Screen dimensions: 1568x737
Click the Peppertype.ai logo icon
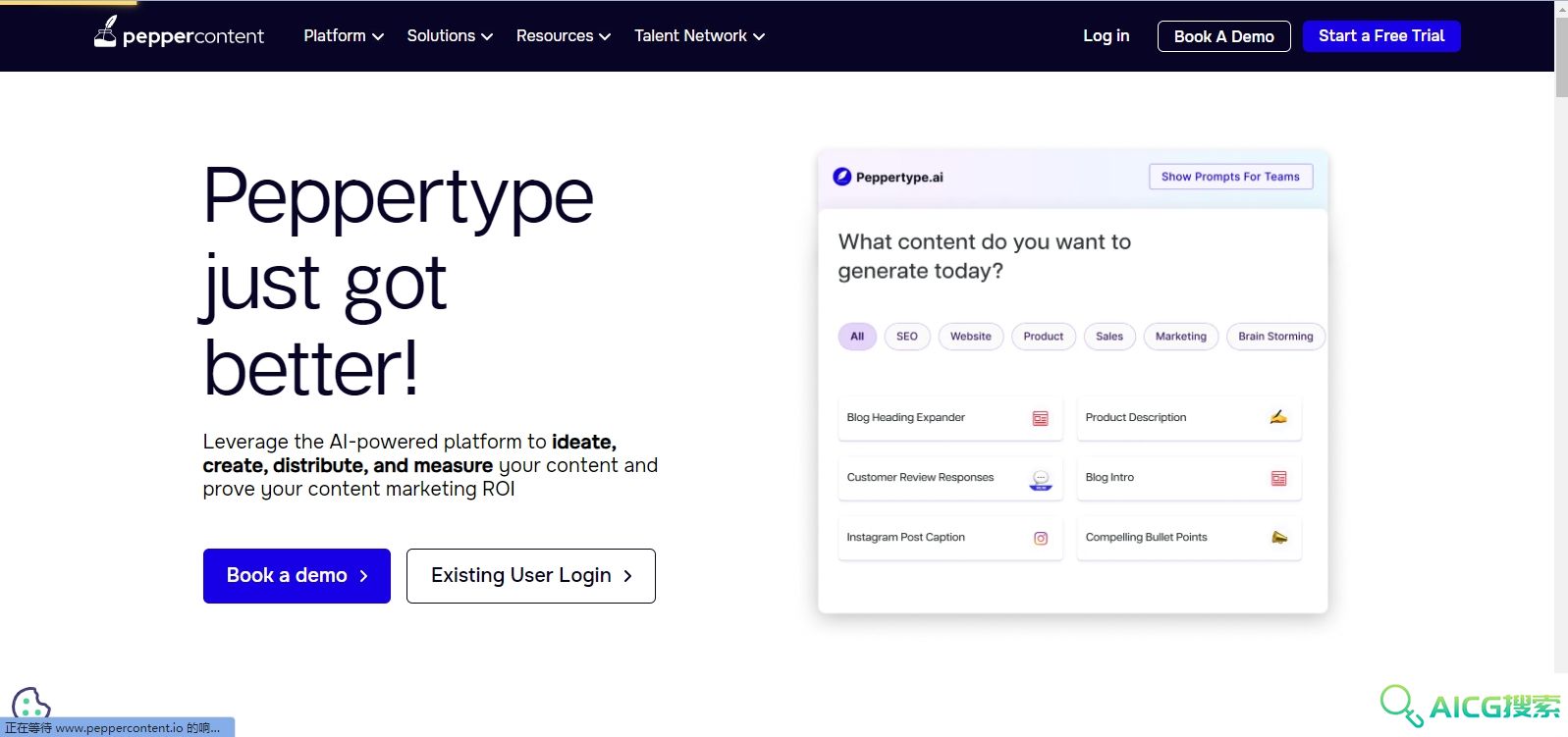(842, 177)
